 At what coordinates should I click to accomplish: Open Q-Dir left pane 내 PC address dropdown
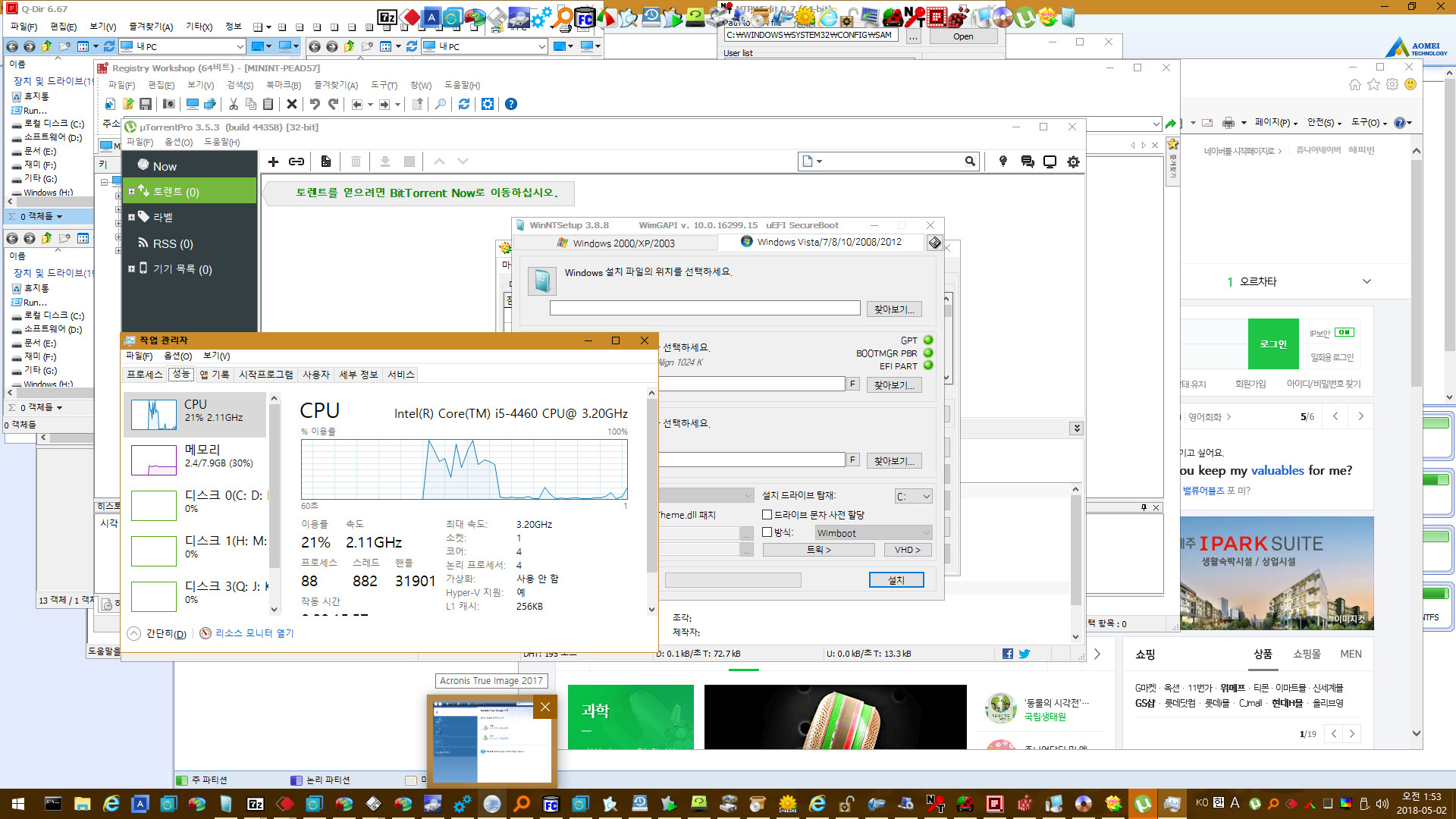[x=240, y=46]
